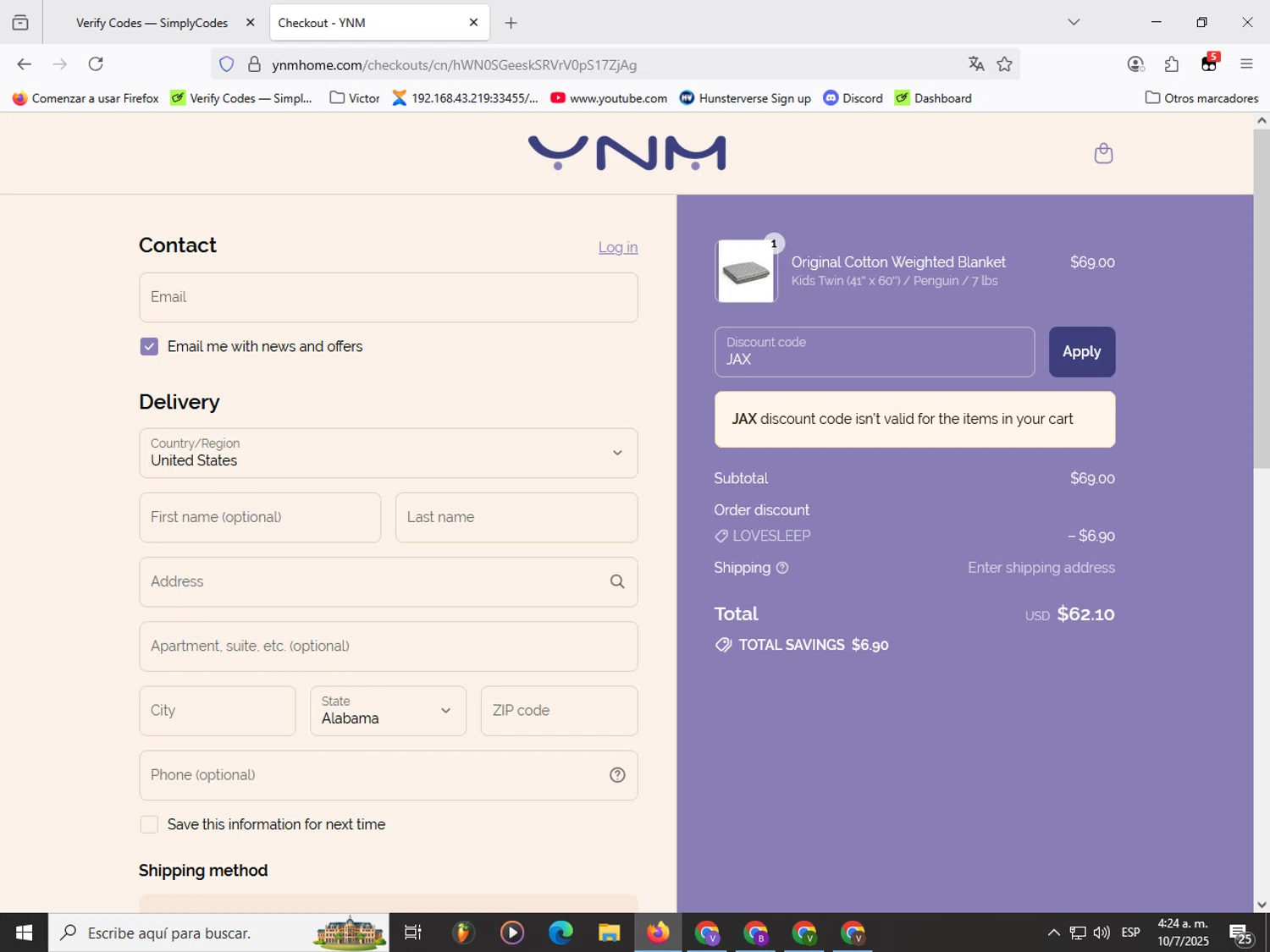
Task: Check Save this information for next time
Action: pyautogui.click(x=149, y=824)
